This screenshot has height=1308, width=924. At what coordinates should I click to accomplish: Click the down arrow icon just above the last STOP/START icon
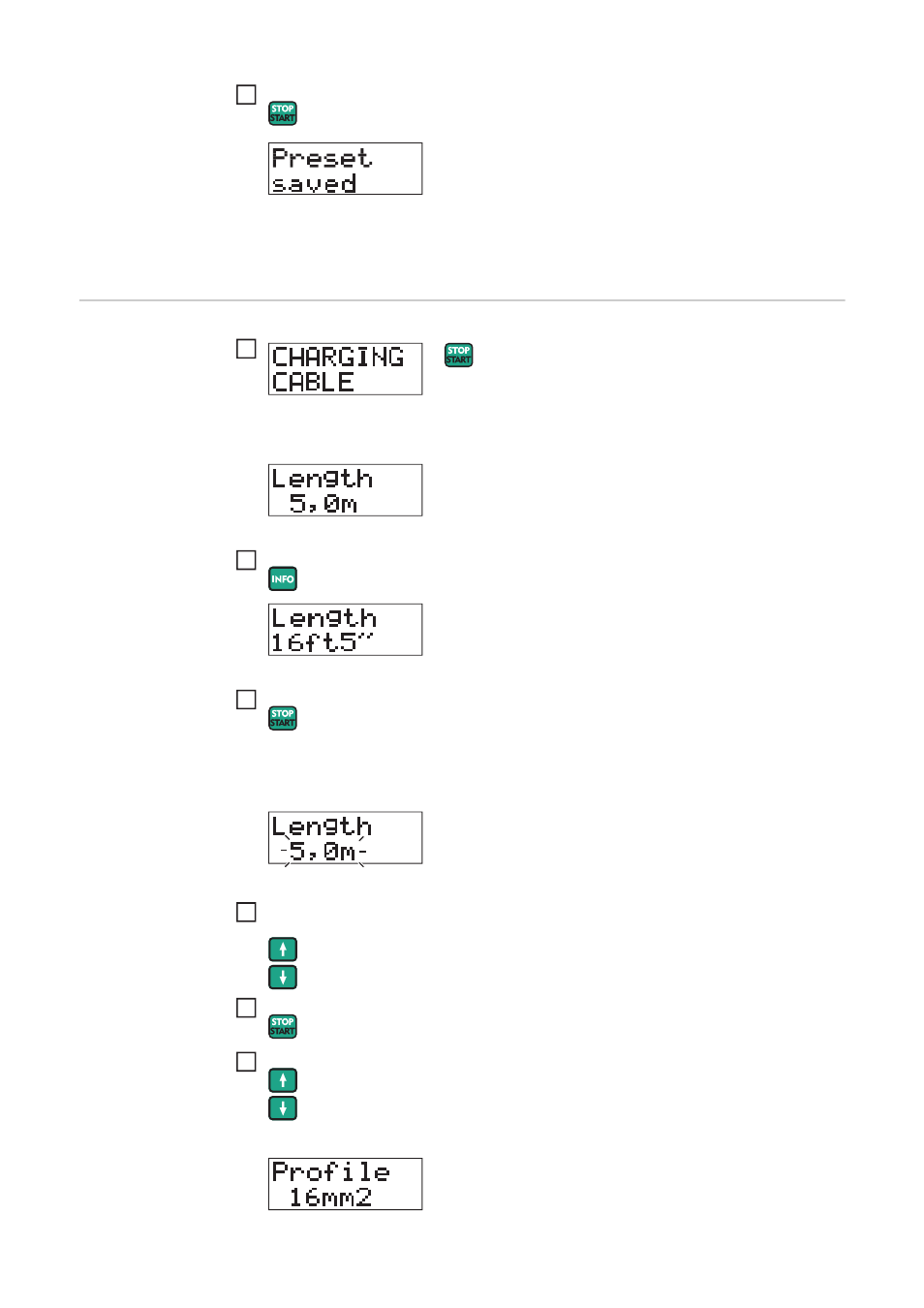(283, 978)
